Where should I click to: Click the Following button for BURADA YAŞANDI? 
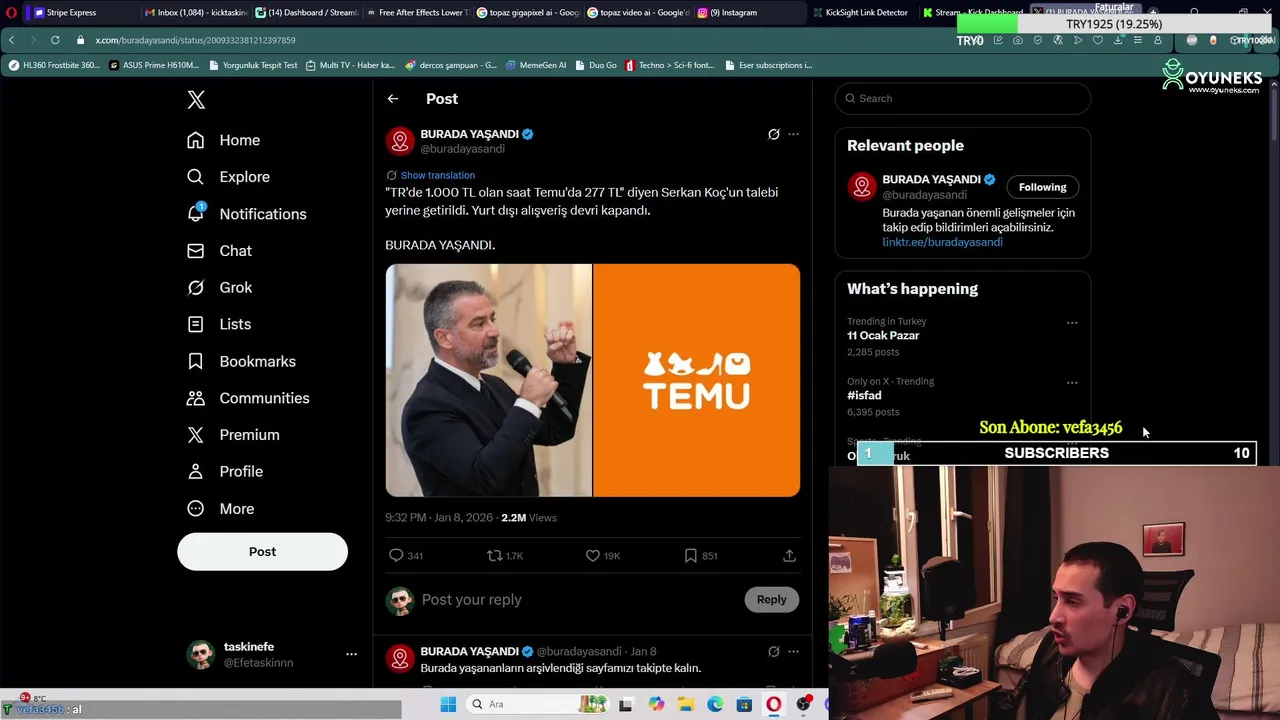coord(1042,187)
